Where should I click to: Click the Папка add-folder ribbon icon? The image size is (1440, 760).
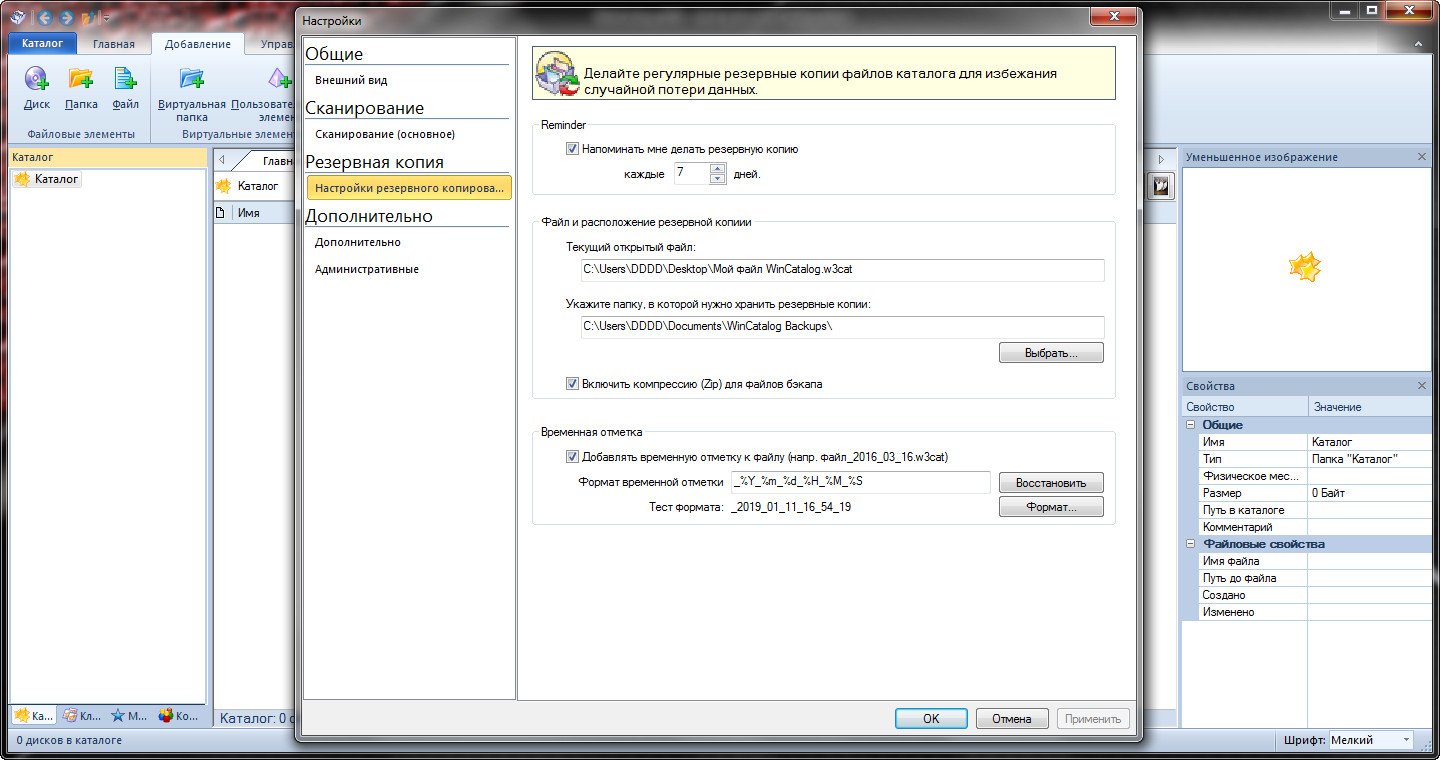81,80
